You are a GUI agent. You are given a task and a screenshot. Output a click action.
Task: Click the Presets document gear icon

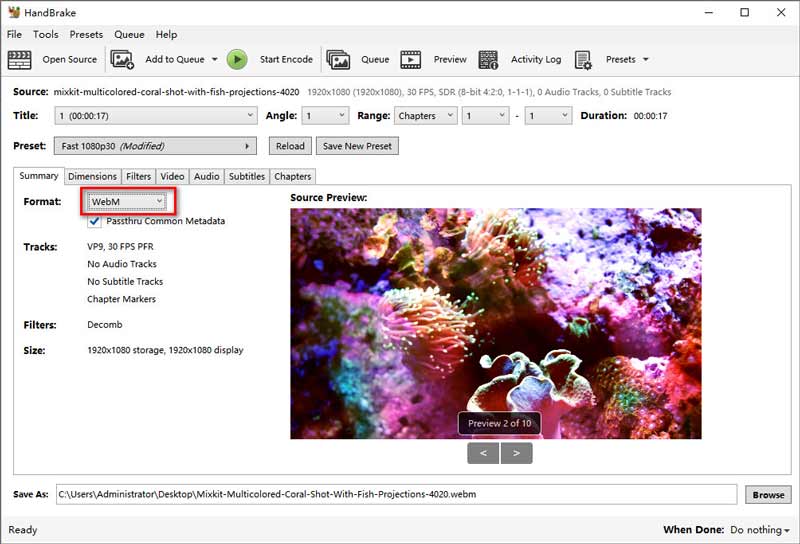tap(583, 60)
